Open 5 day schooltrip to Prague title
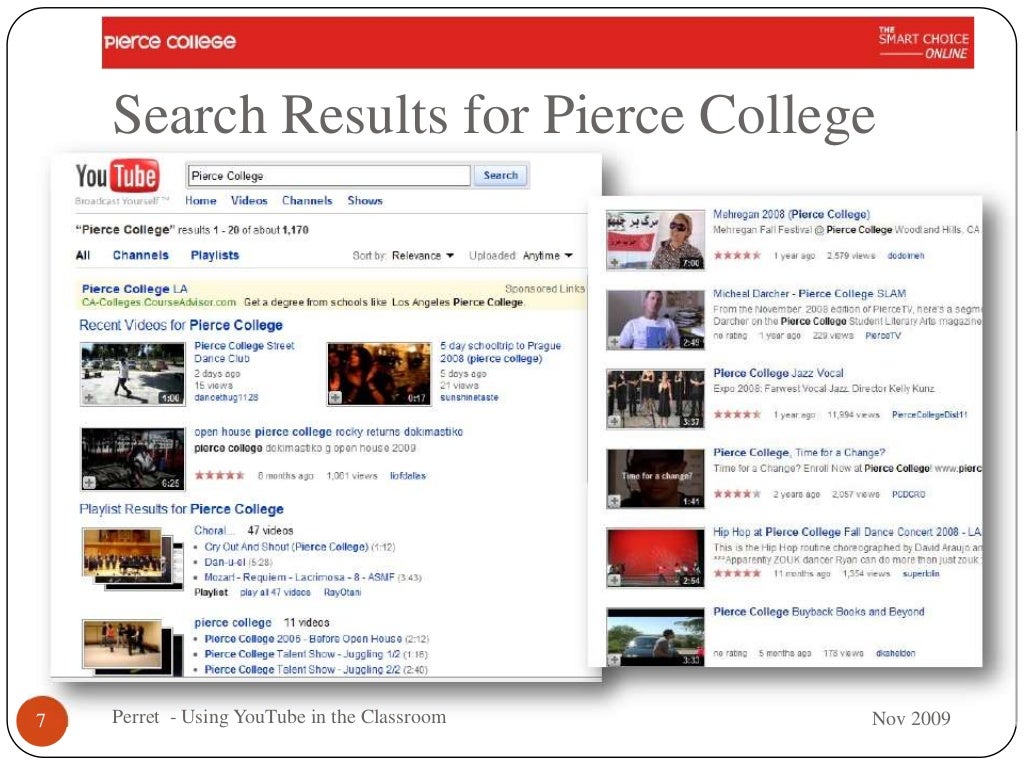This screenshot has height=768, width=1024. (x=500, y=352)
